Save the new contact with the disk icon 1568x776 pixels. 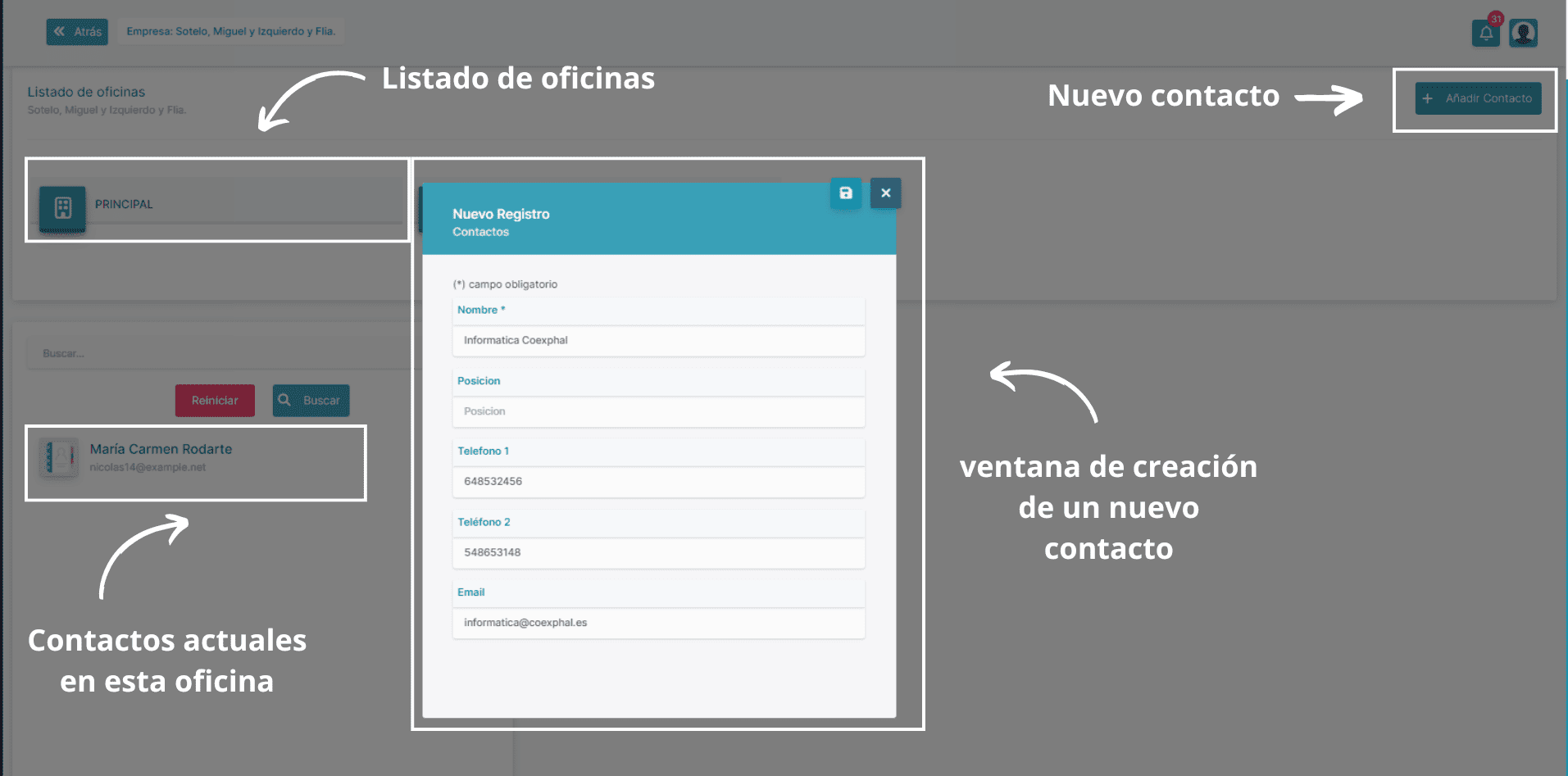(846, 193)
